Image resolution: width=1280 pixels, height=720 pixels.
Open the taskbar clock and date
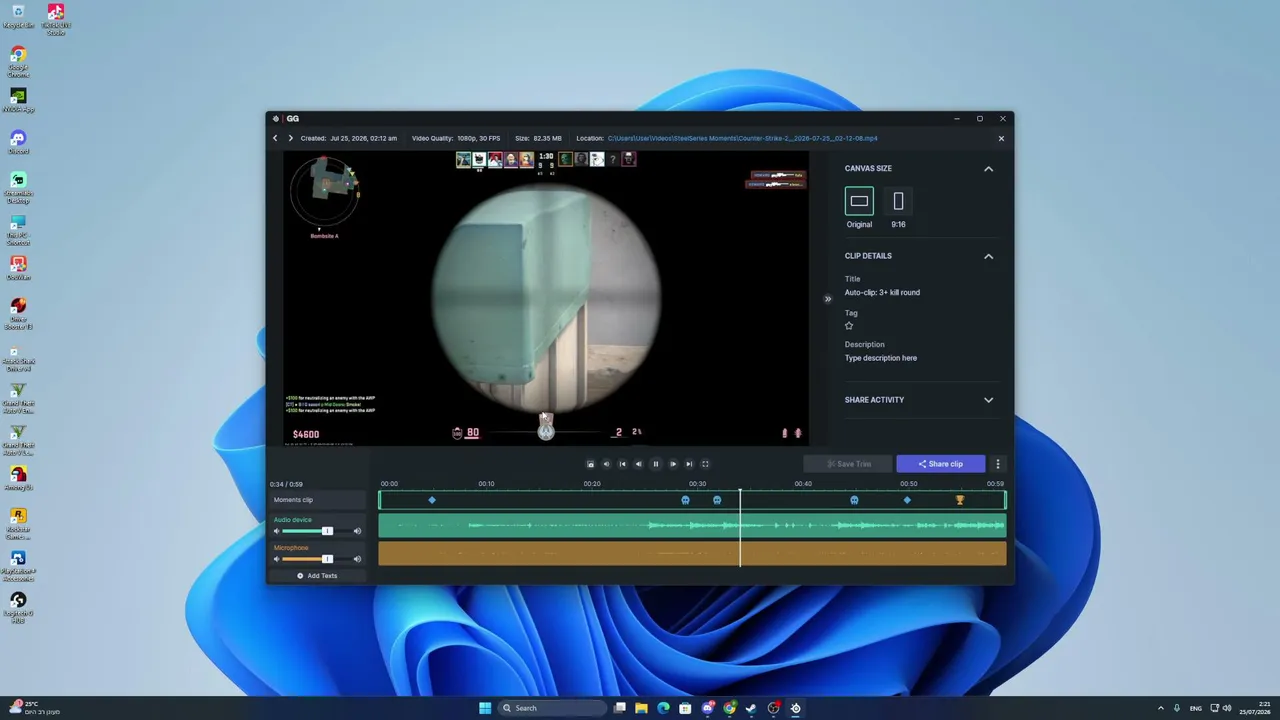[1254, 708]
